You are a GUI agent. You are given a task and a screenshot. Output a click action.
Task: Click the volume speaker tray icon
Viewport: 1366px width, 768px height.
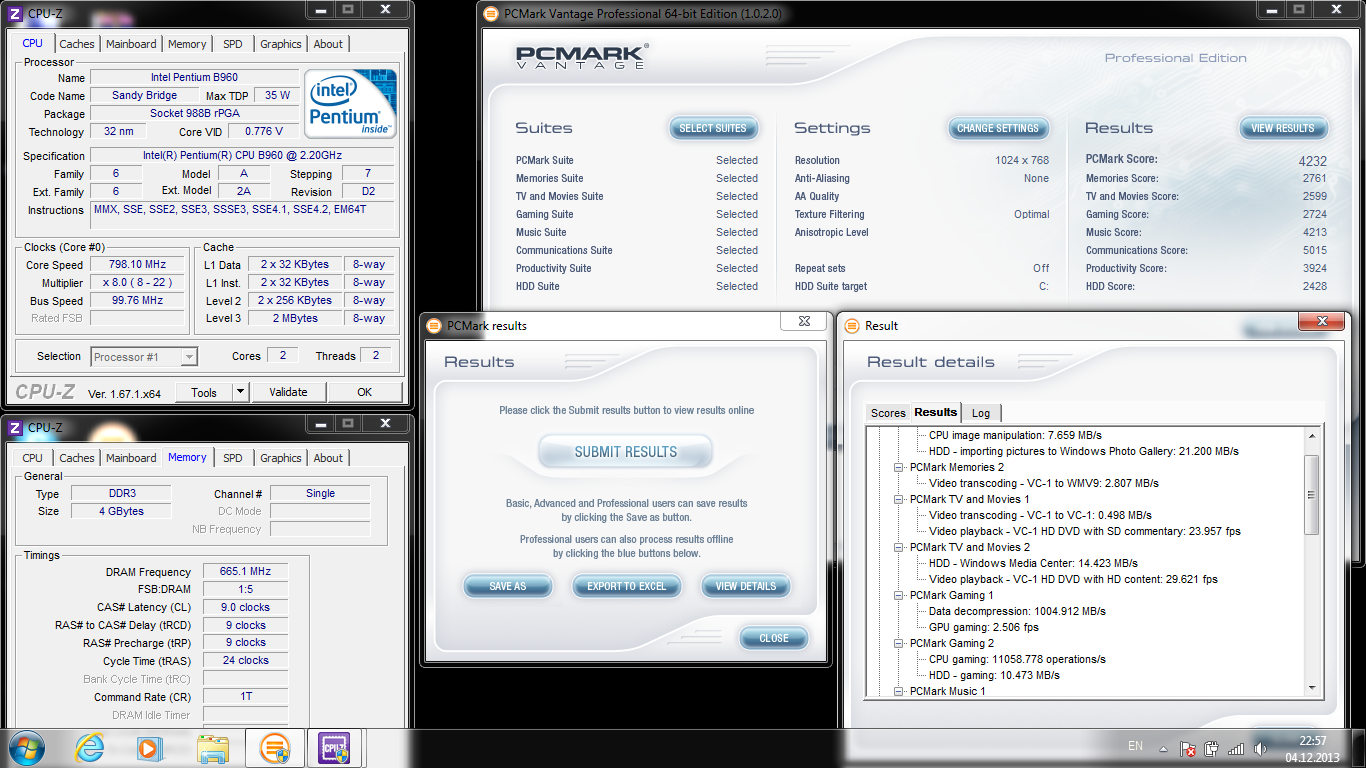point(1260,748)
